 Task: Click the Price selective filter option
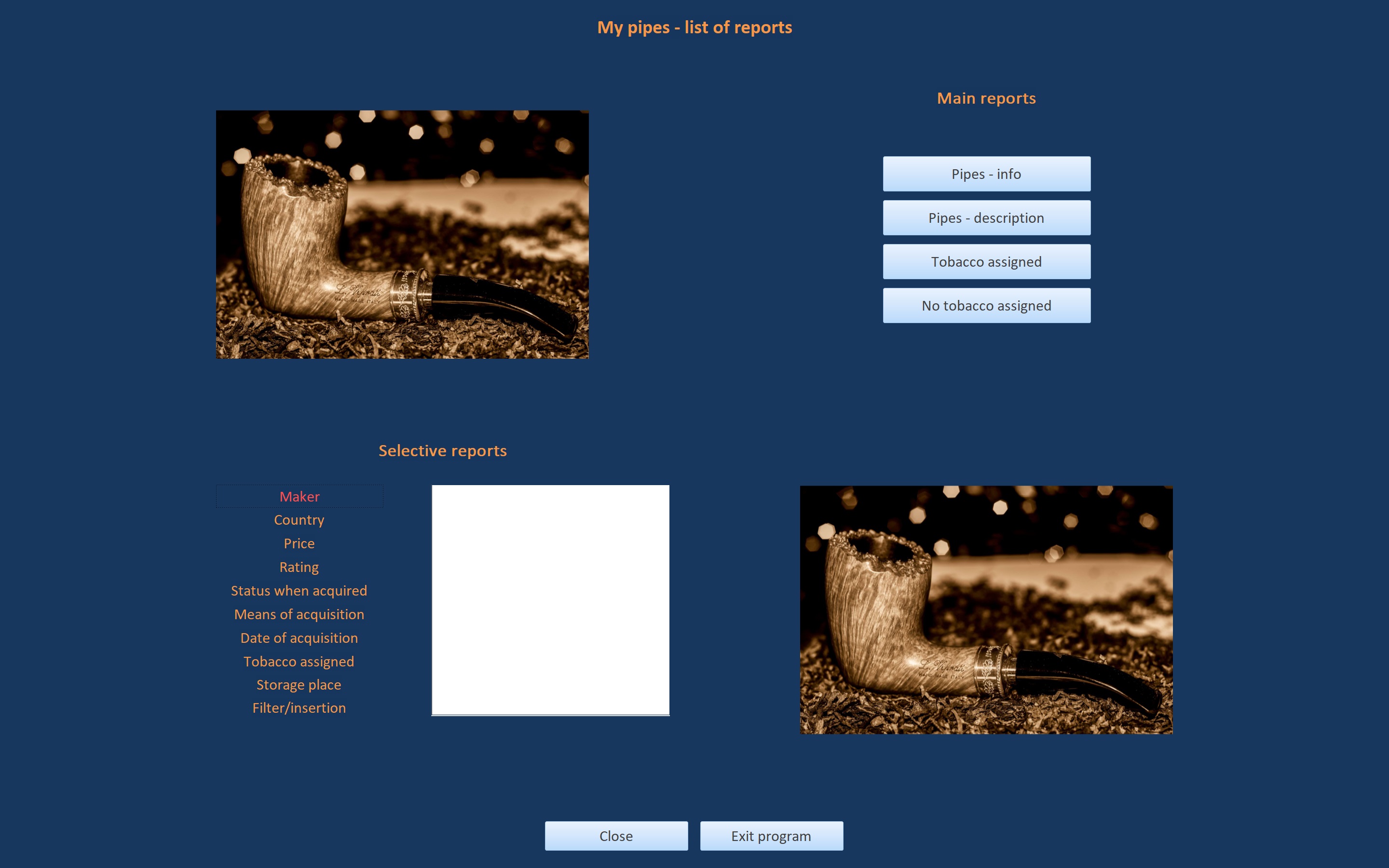299,543
